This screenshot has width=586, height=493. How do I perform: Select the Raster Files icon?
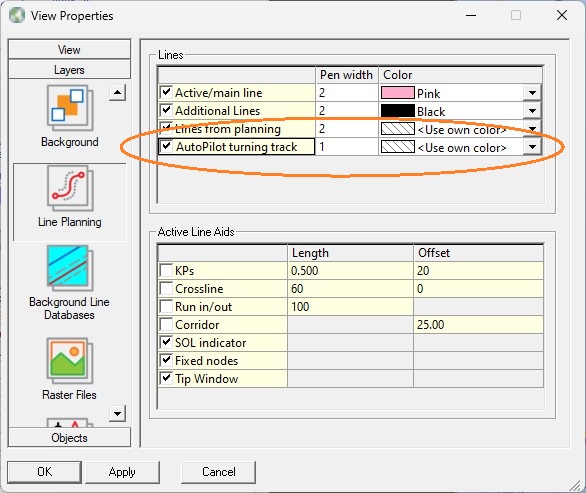(x=70, y=361)
